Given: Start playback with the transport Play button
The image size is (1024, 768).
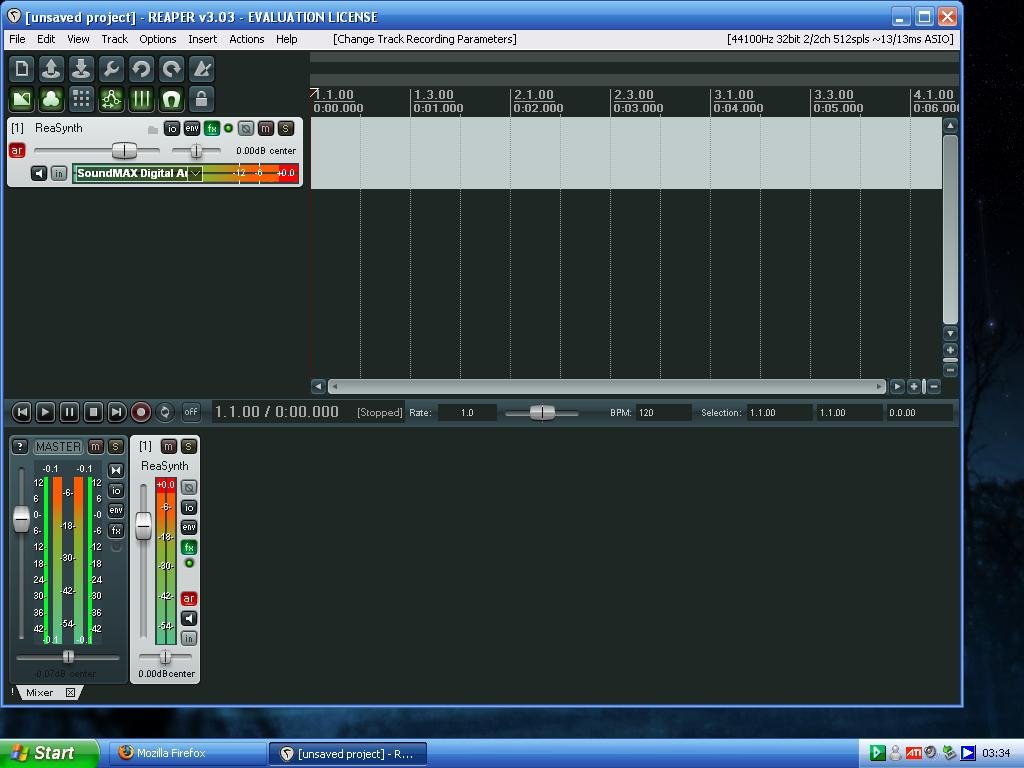Looking at the screenshot, I should 45,412.
